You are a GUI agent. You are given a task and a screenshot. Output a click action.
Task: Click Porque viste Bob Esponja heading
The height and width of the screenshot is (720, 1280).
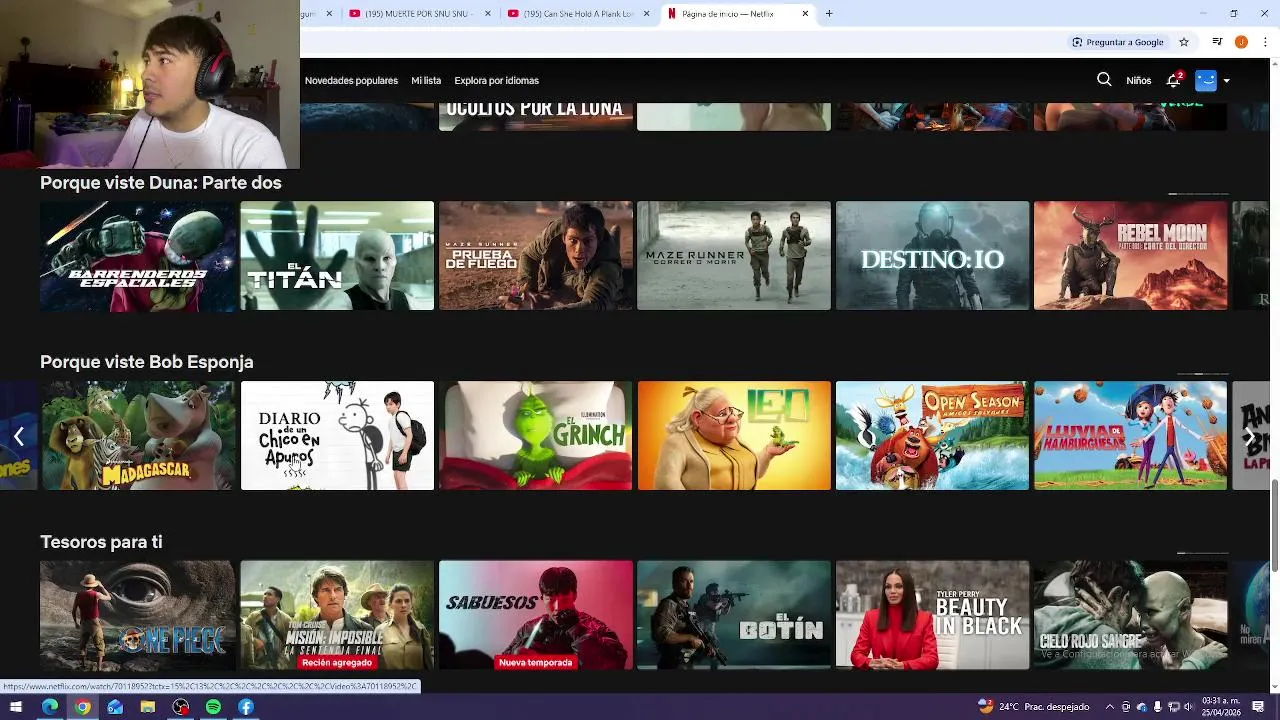tap(146, 362)
